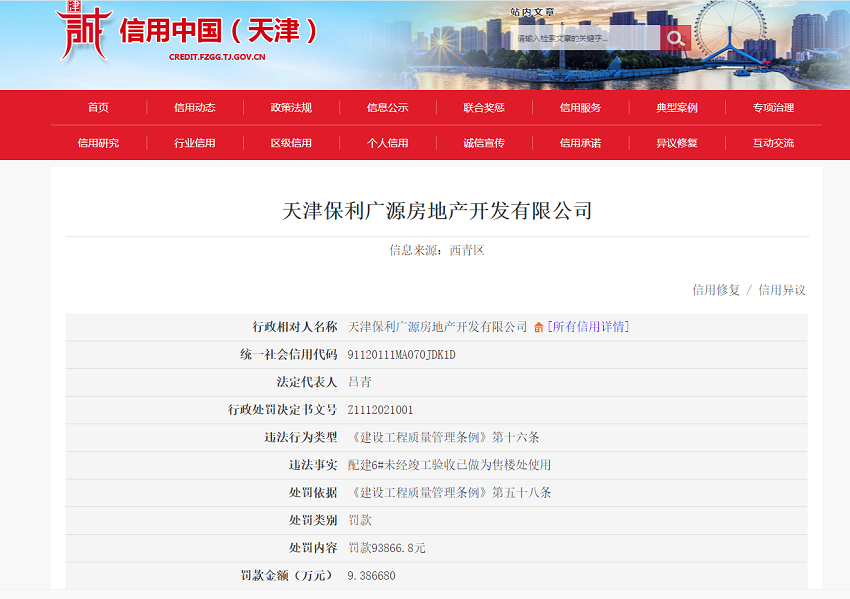Click the 信用修复 link

click(x=716, y=290)
